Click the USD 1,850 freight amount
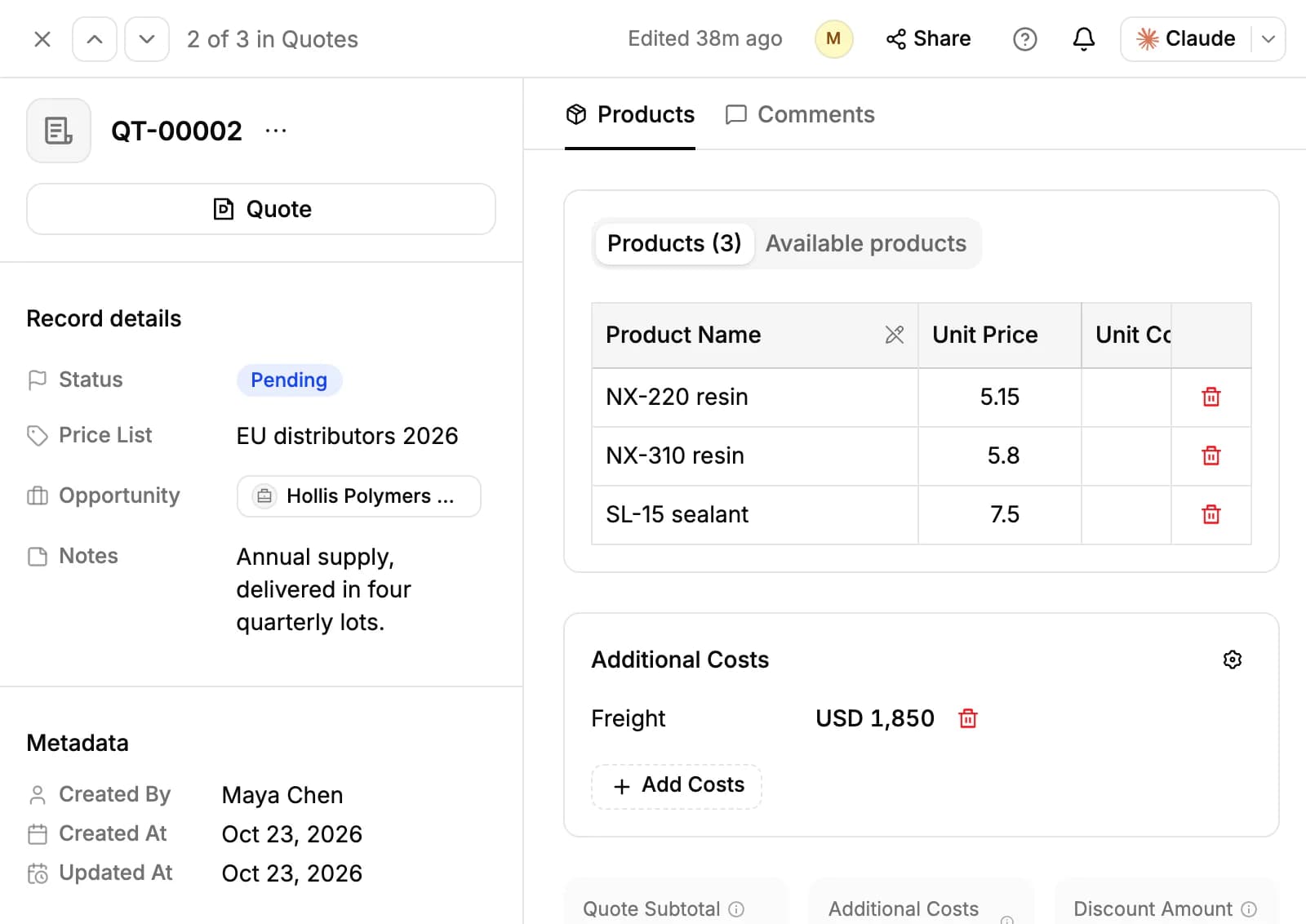 point(874,718)
